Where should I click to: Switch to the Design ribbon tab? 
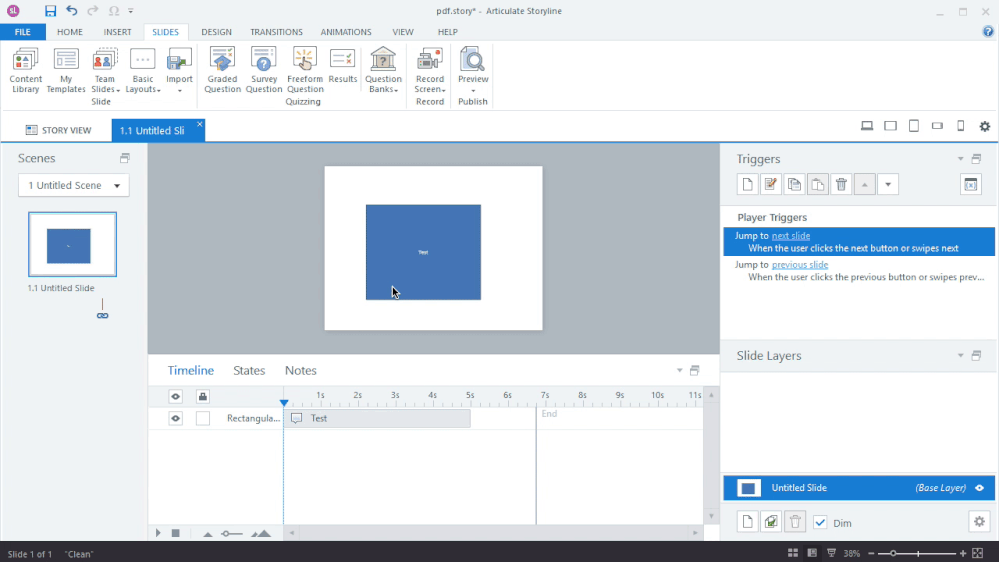tap(216, 32)
